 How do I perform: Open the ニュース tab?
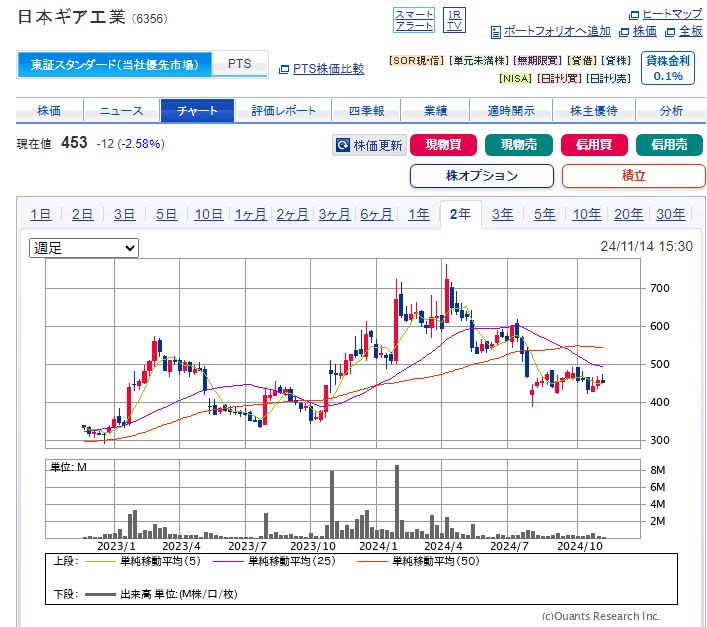121,110
